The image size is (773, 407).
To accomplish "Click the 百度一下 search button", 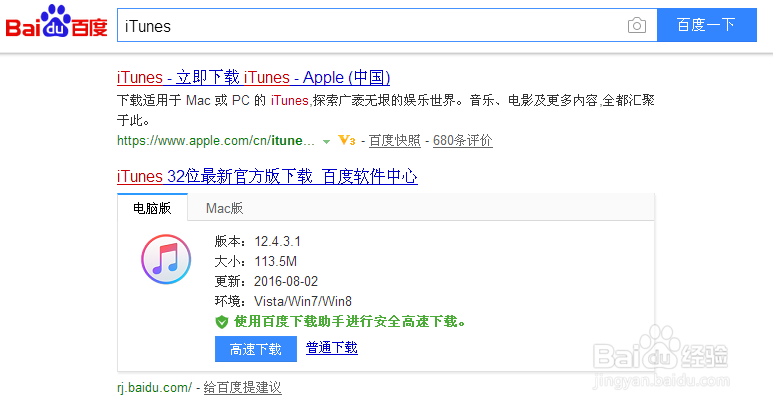I will click(706, 25).
